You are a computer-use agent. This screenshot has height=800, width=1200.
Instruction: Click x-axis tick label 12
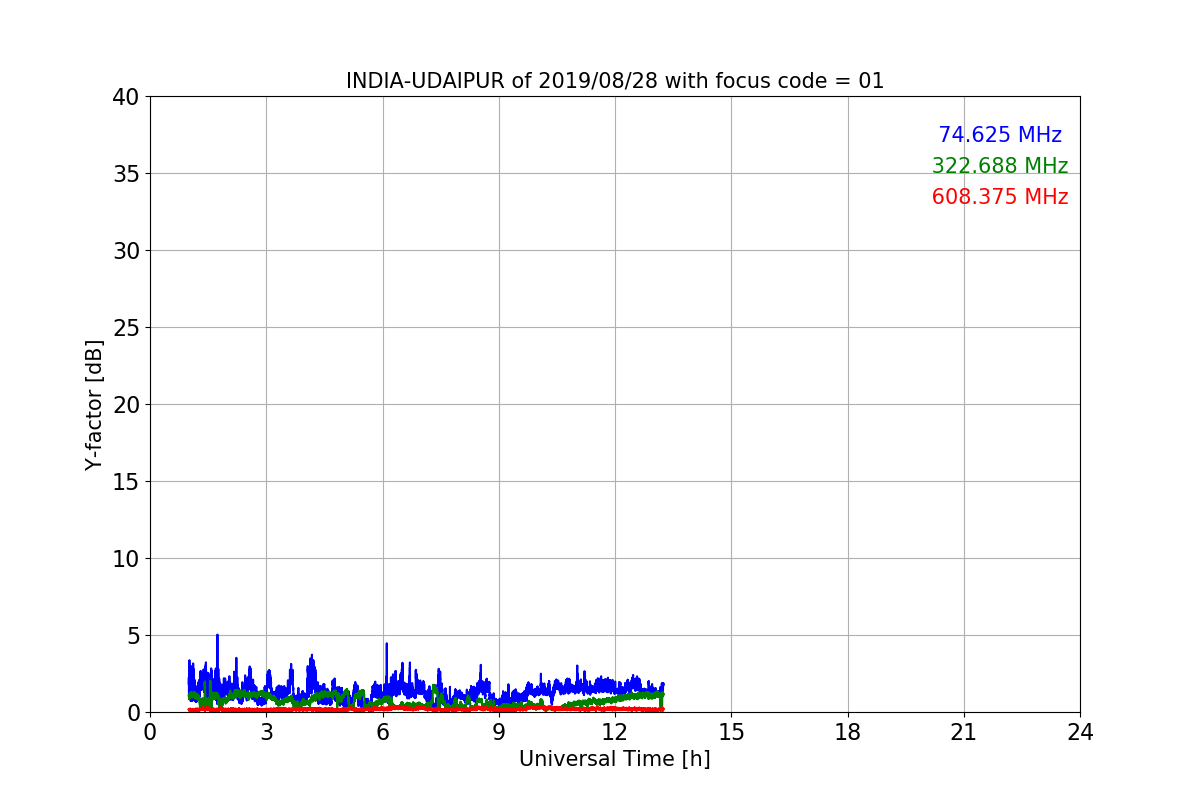pyautogui.click(x=615, y=732)
